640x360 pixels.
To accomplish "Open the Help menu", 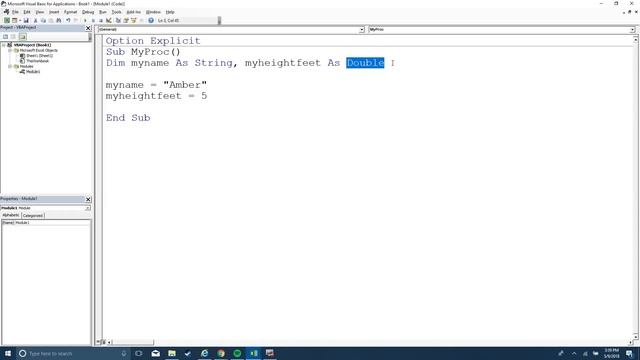I will click(x=170, y=12).
